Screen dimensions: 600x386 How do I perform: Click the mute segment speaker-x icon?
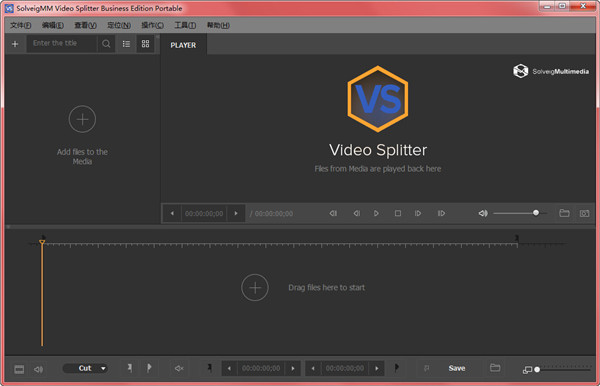tap(179, 368)
